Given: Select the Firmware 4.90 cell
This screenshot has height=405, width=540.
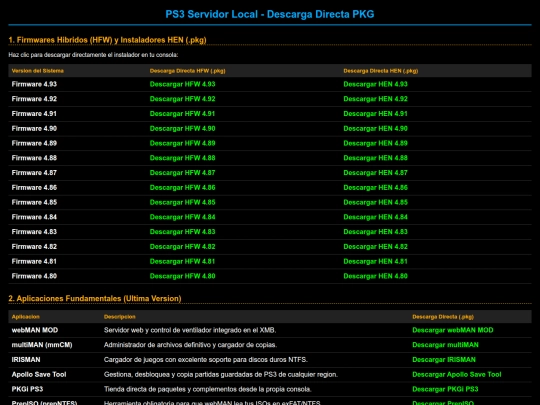Looking at the screenshot, I should click(34, 128).
